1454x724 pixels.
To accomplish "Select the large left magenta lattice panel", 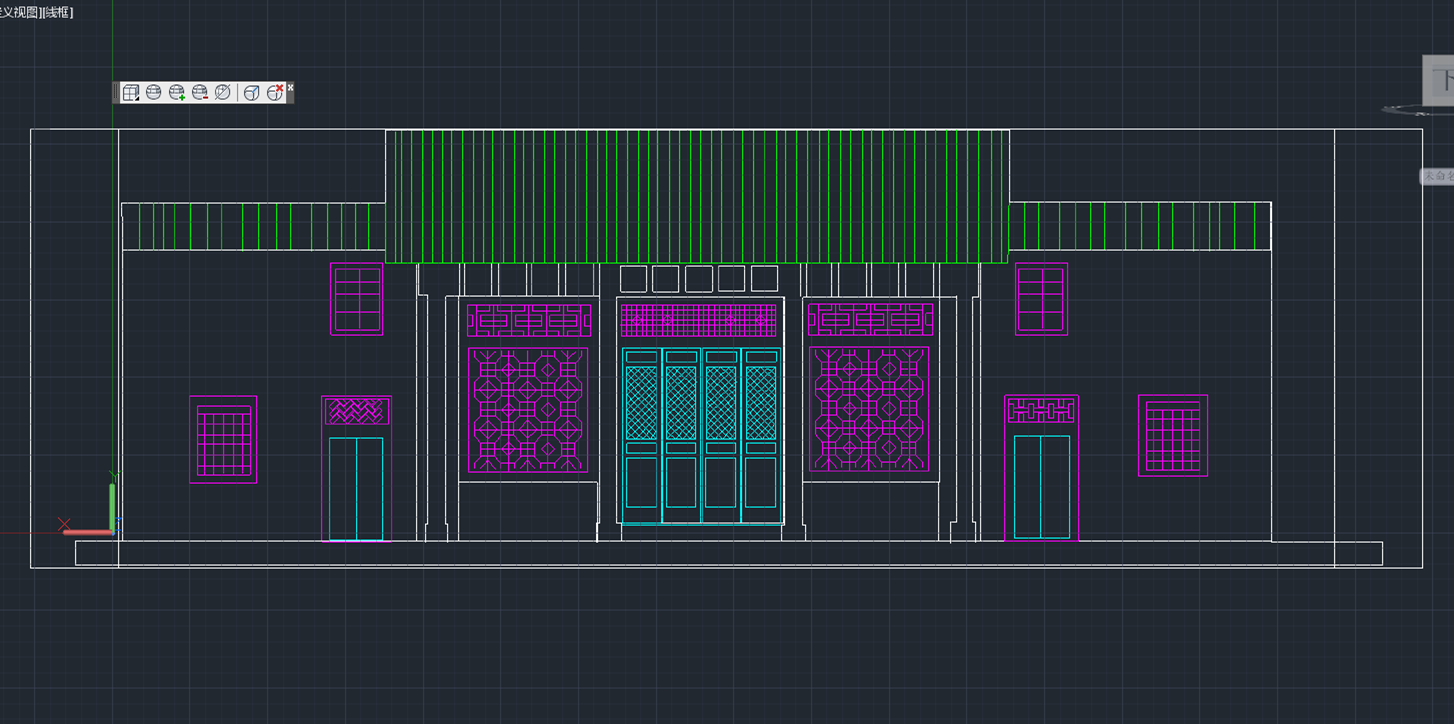I will (x=528, y=409).
